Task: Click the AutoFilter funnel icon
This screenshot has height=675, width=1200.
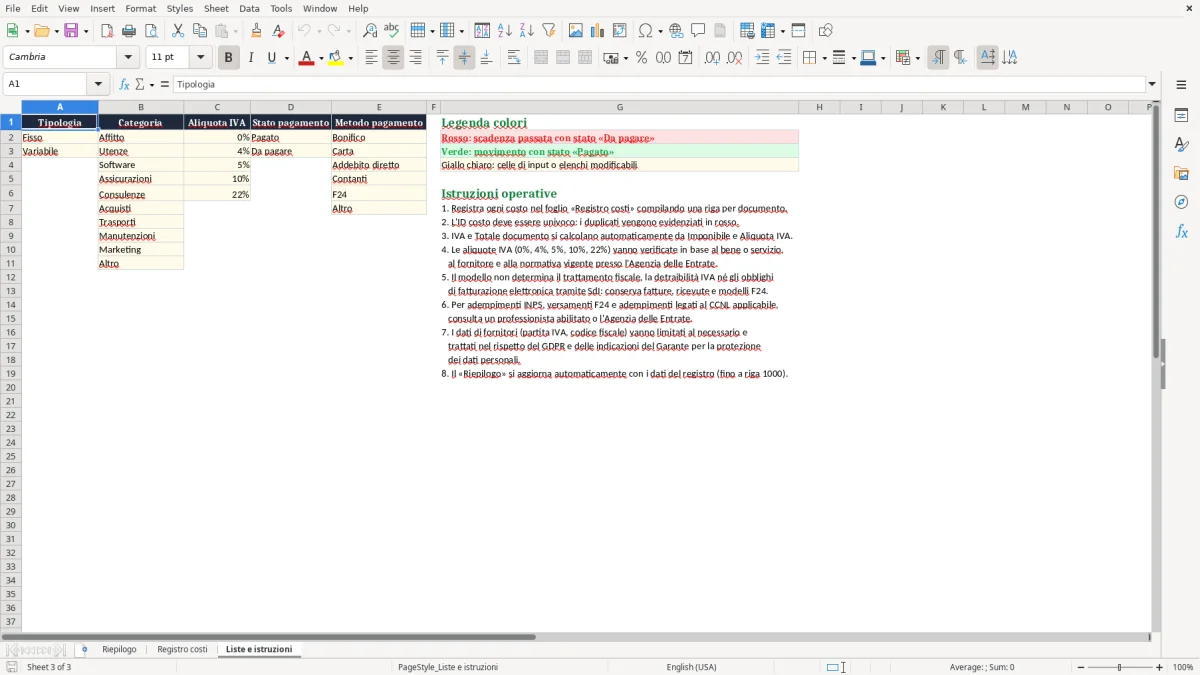Action: [548, 31]
